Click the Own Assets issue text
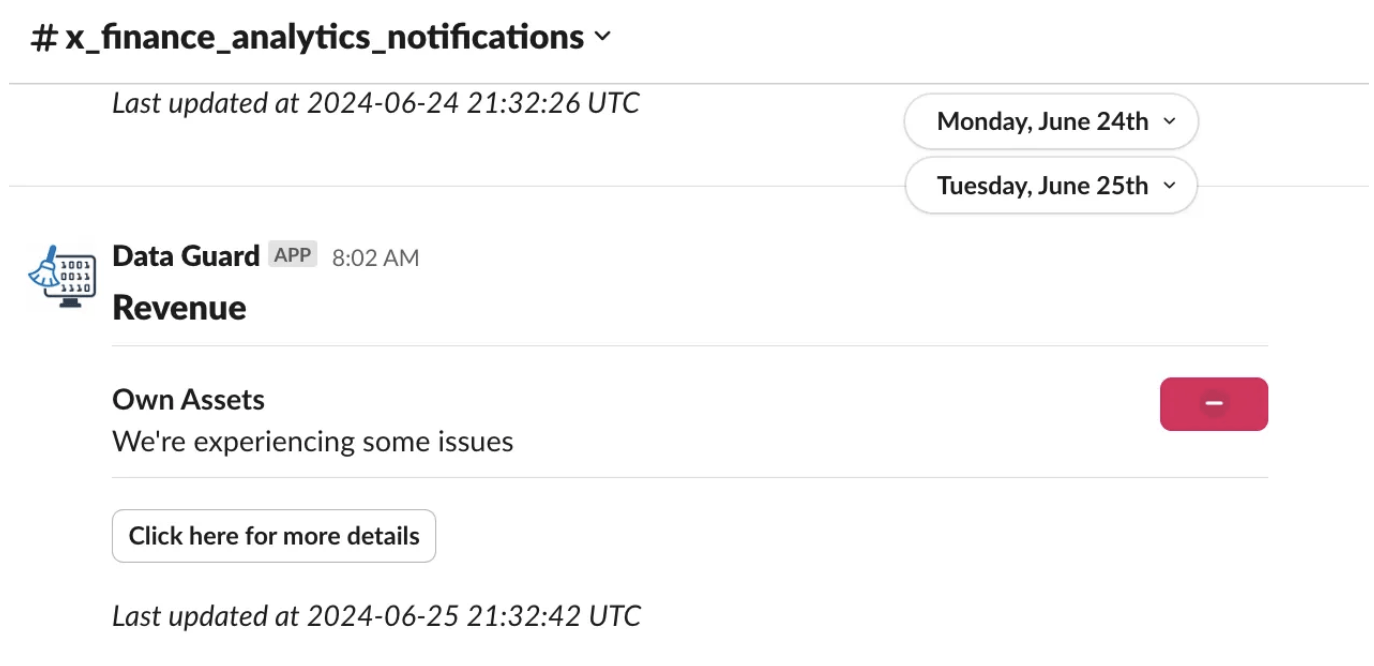1374x666 pixels. tap(313, 441)
